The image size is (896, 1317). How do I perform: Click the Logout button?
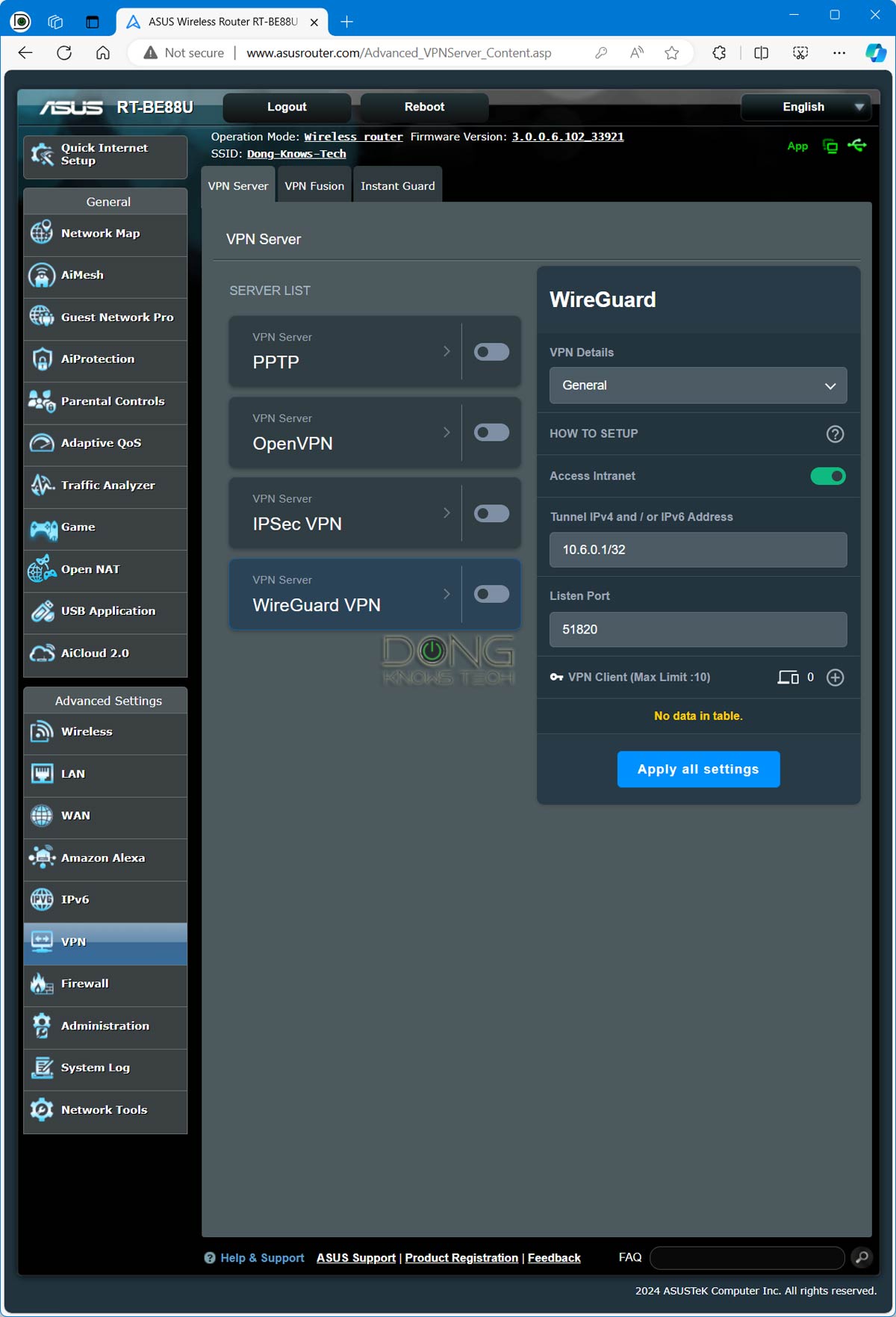[x=287, y=107]
